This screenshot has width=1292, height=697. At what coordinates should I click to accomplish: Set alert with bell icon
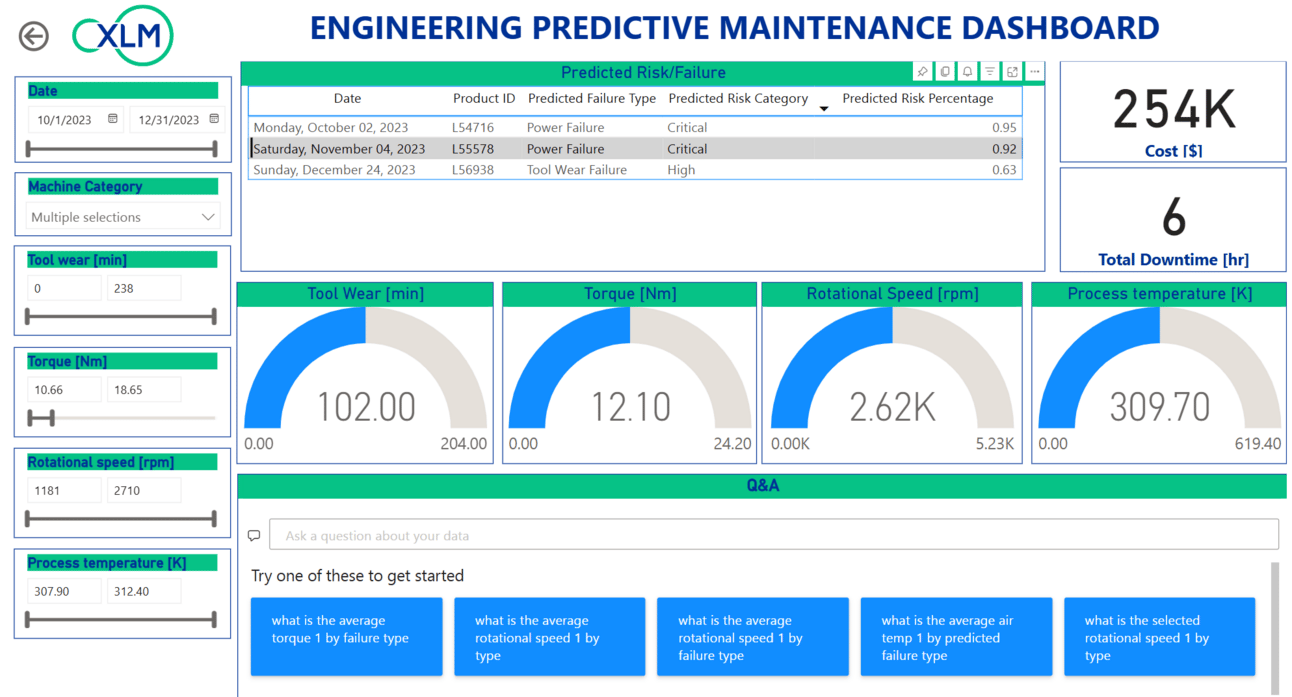pyautogui.click(x=967, y=72)
